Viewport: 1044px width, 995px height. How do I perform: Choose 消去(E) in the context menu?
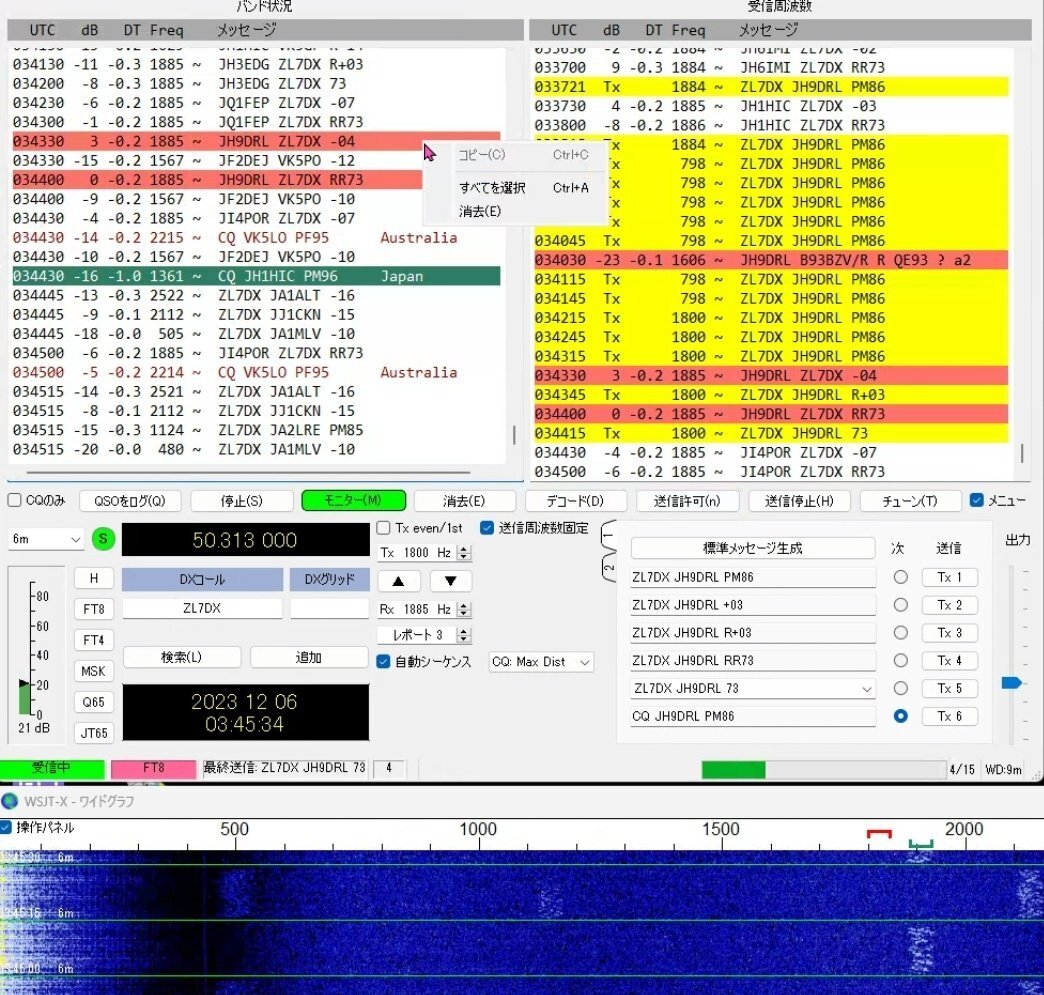tap(480, 211)
